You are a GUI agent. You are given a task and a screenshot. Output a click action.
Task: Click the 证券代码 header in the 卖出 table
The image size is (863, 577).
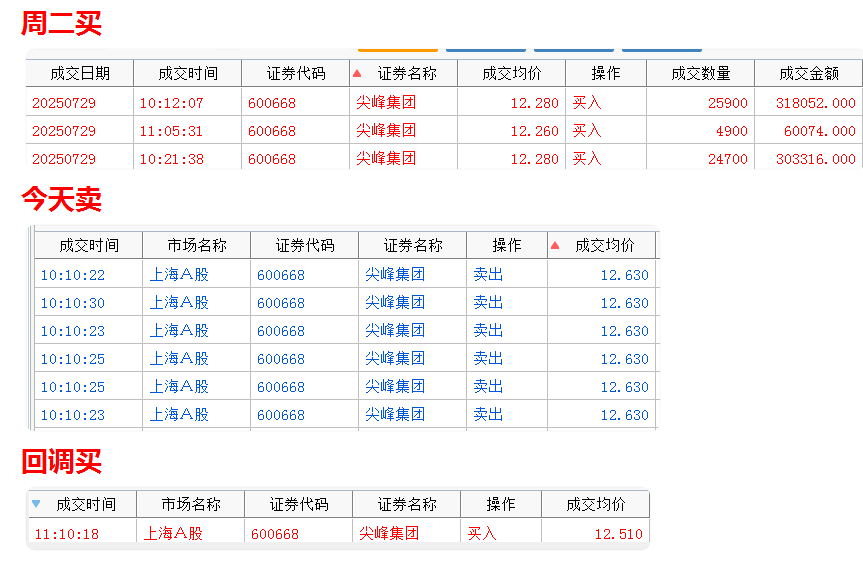[304, 245]
